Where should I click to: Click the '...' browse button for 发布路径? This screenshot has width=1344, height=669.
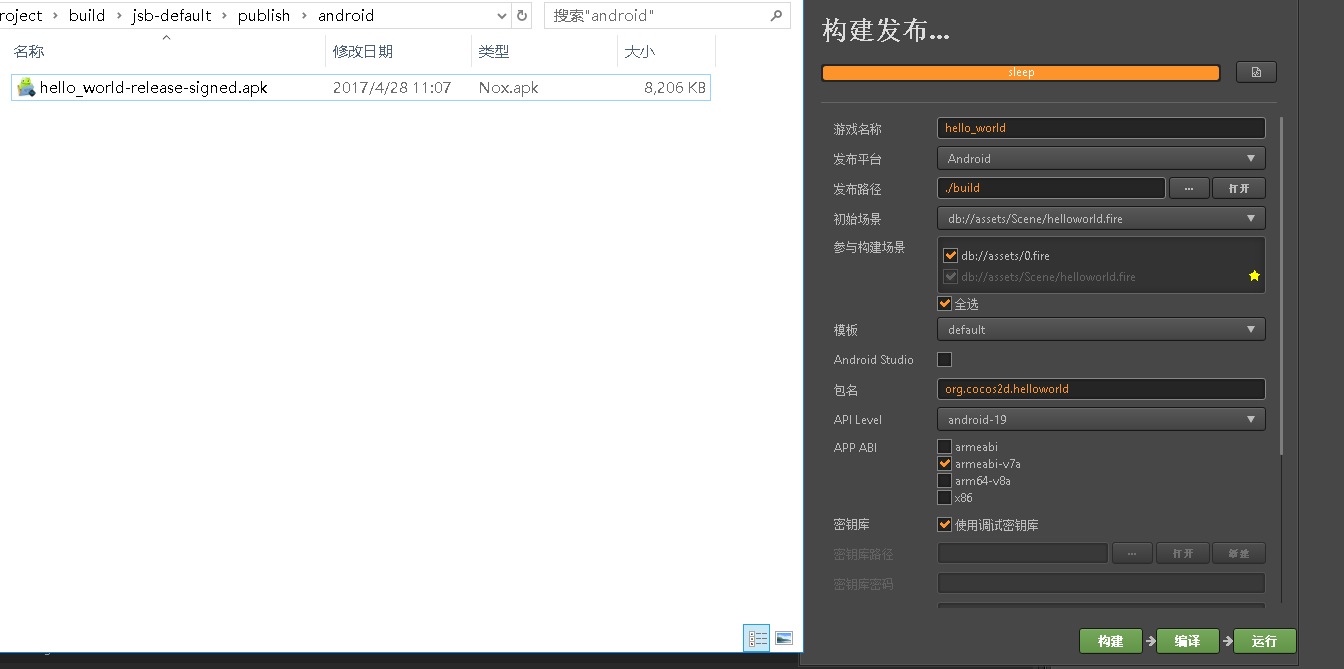tap(1189, 188)
